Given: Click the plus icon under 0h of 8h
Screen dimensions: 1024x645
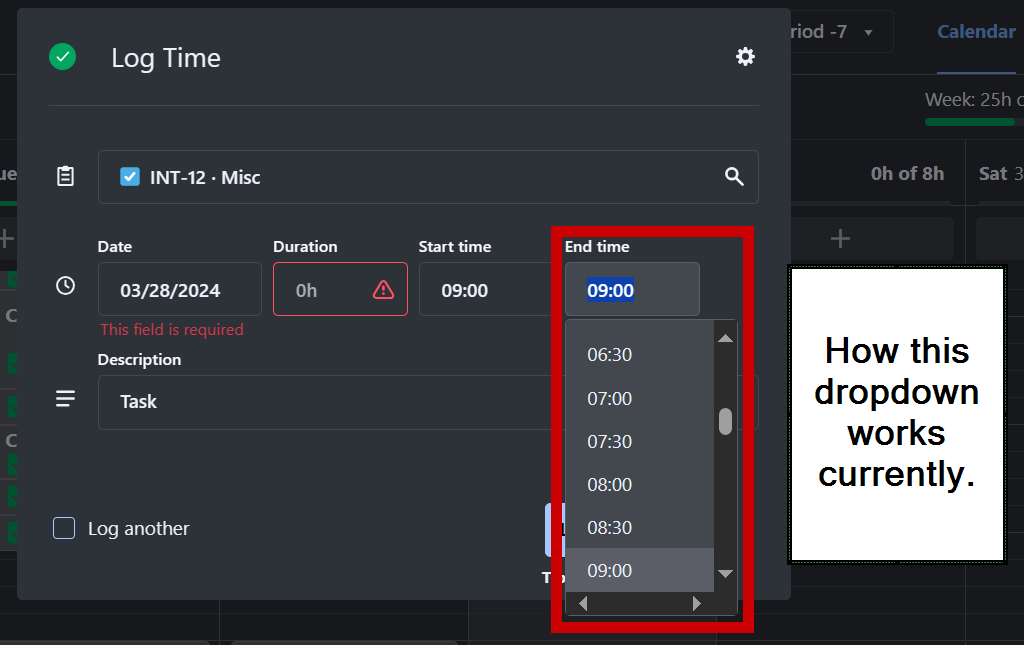Looking at the screenshot, I should tap(841, 238).
